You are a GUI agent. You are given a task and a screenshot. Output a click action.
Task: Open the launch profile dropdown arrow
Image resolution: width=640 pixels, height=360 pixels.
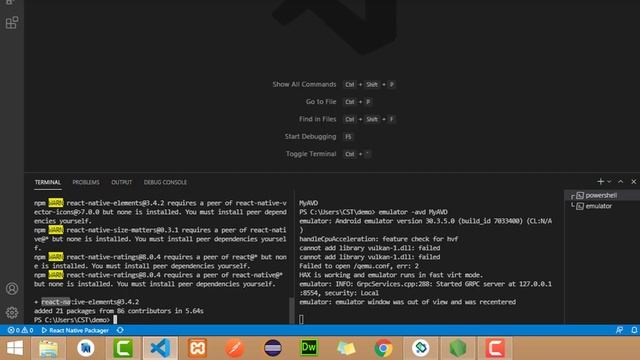click(x=609, y=182)
